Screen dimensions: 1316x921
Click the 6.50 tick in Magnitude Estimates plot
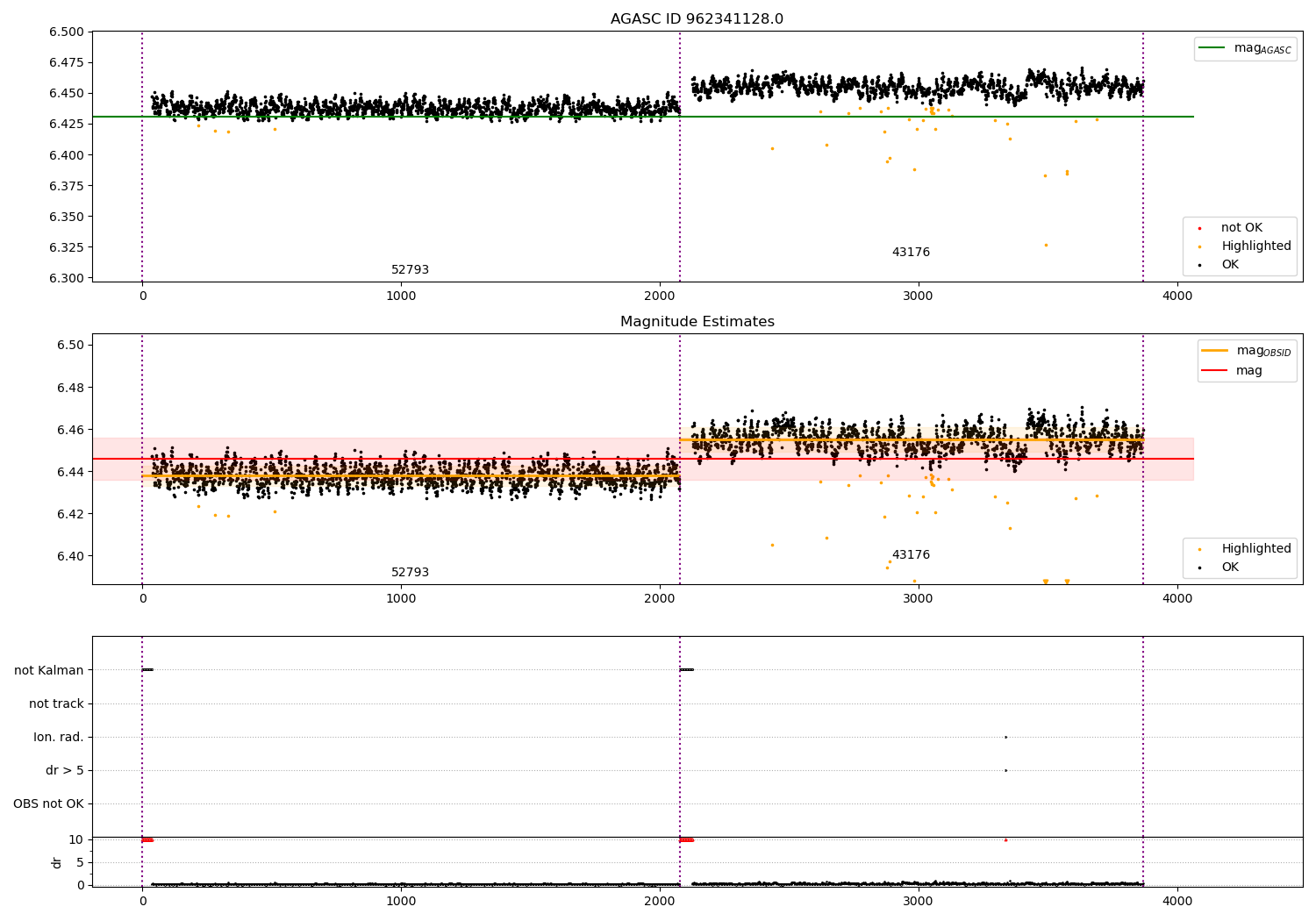(x=70, y=346)
